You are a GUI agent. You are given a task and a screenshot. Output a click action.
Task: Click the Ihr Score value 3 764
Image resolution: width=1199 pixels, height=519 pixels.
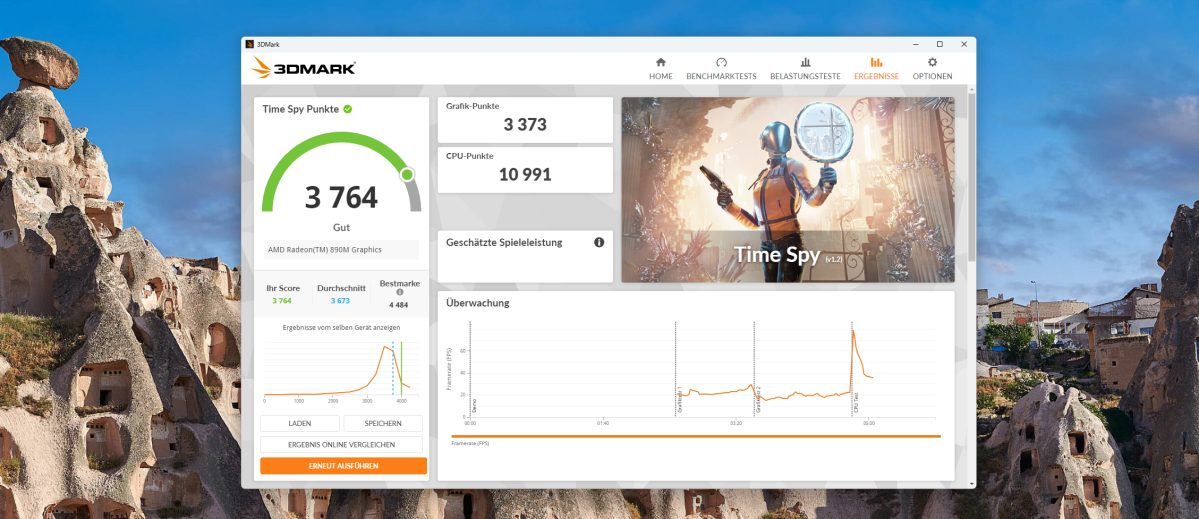283,300
